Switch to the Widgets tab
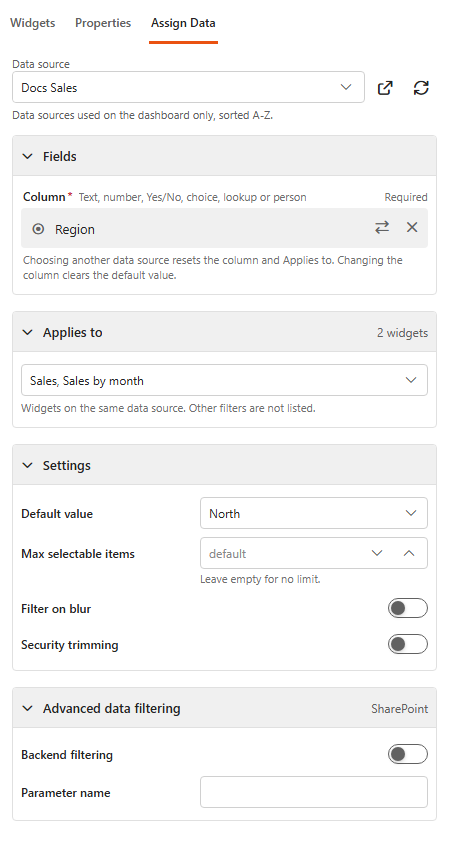The image size is (449, 846). click(x=33, y=23)
